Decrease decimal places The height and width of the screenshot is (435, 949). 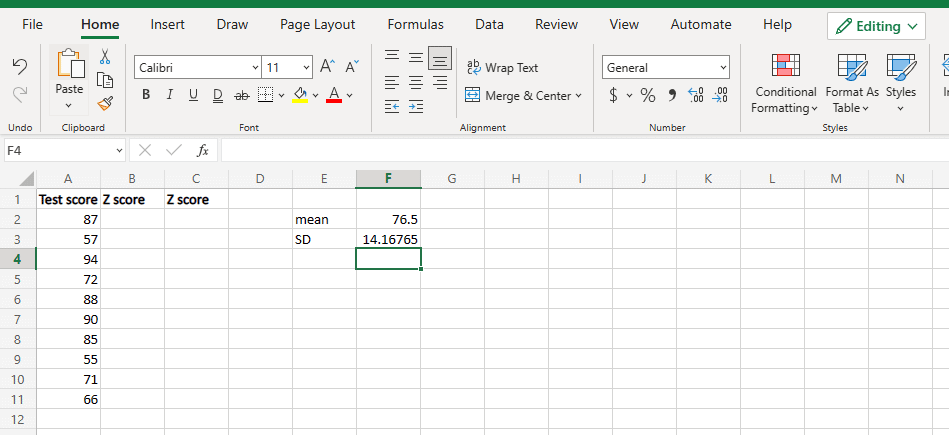point(720,95)
